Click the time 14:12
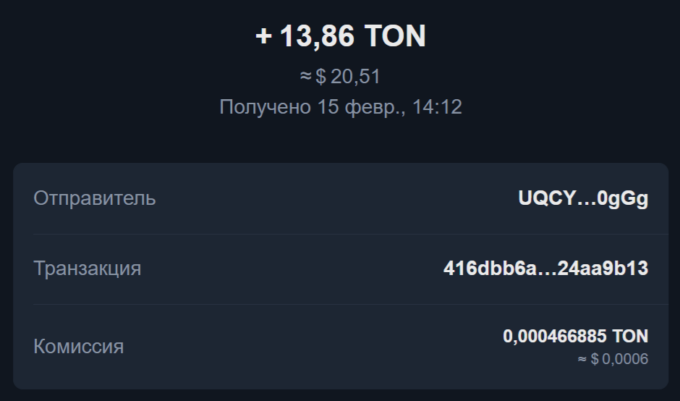This screenshot has width=680, height=401. coord(438,106)
